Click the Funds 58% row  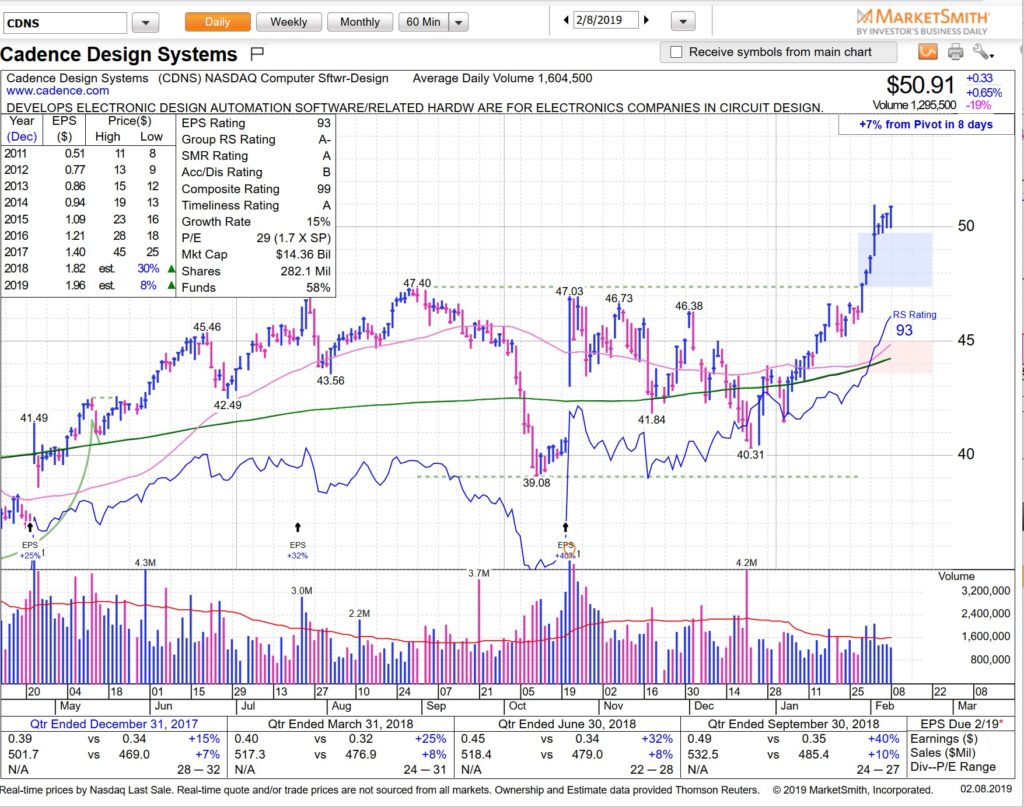[256, 287]
